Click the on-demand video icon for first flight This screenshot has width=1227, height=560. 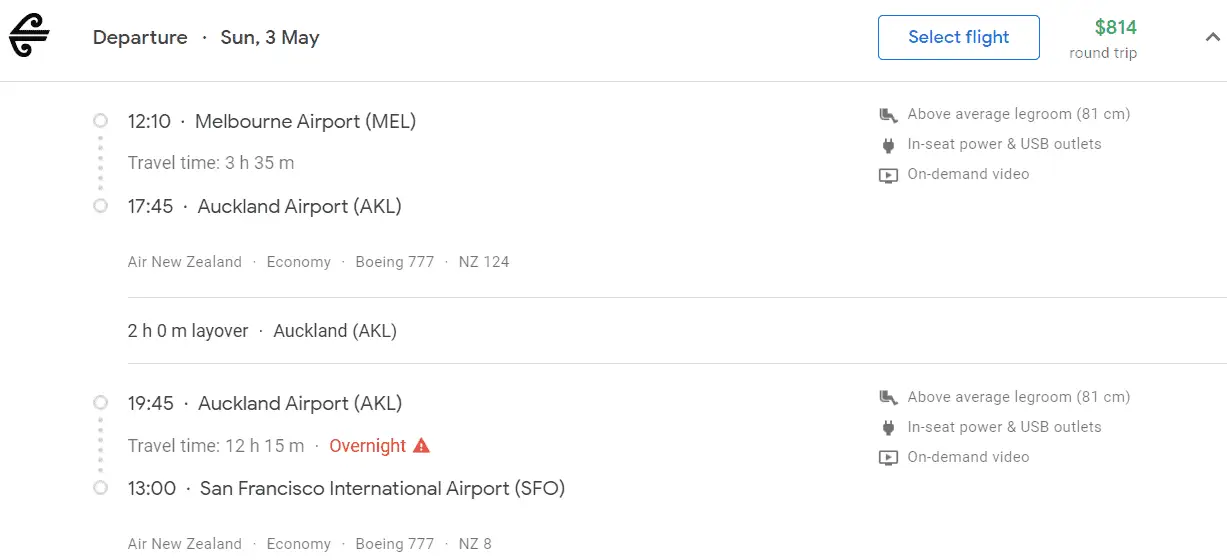[x=888, y=175]
